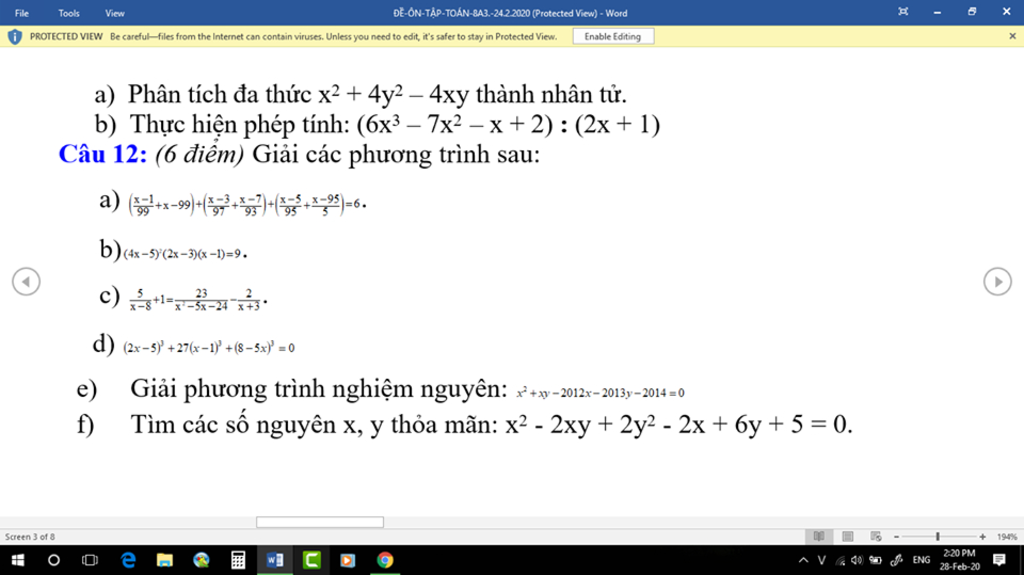
Task: Open the View menu
Action: pos(114,13)
